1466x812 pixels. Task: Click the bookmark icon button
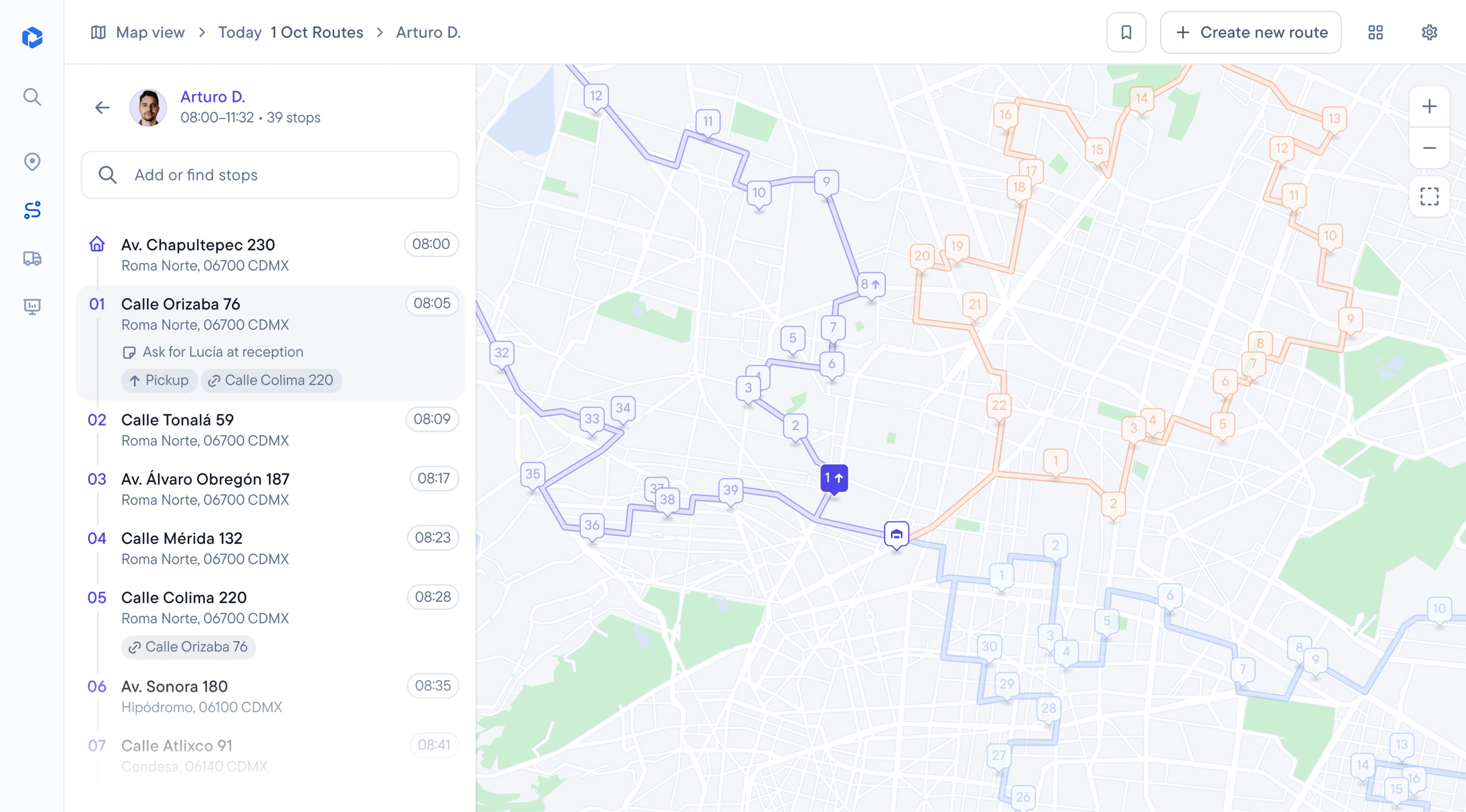point(1126,32)
